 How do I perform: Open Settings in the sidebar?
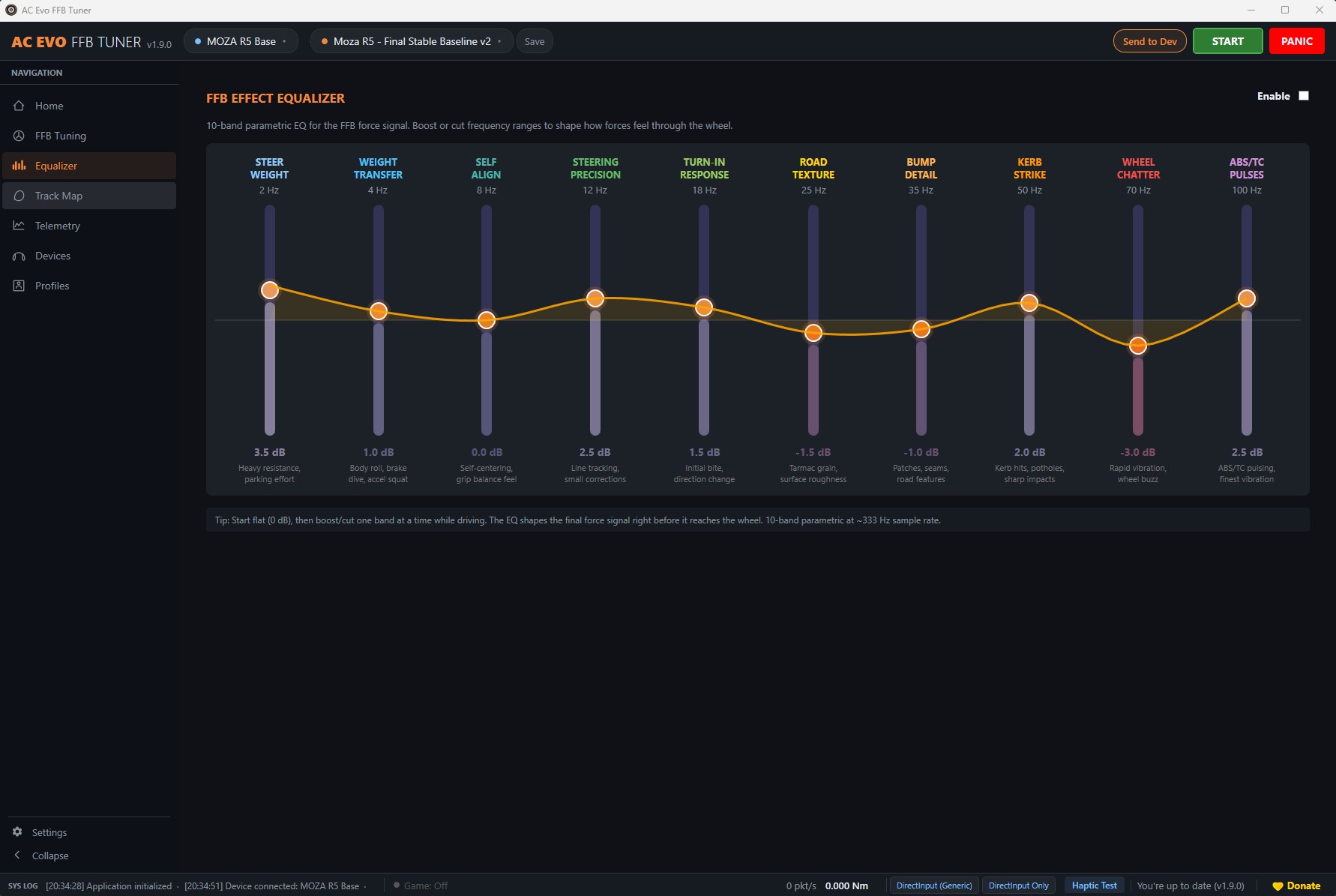[x=49, y=832]
